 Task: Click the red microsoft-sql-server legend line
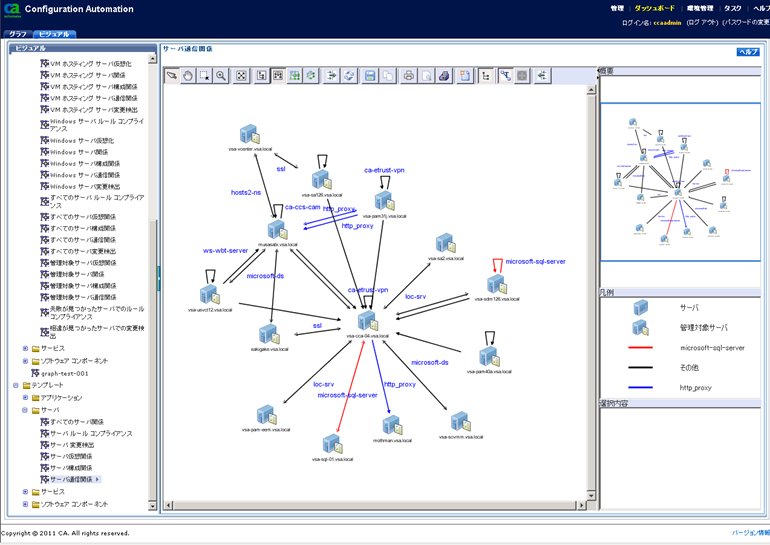(640, 348)
